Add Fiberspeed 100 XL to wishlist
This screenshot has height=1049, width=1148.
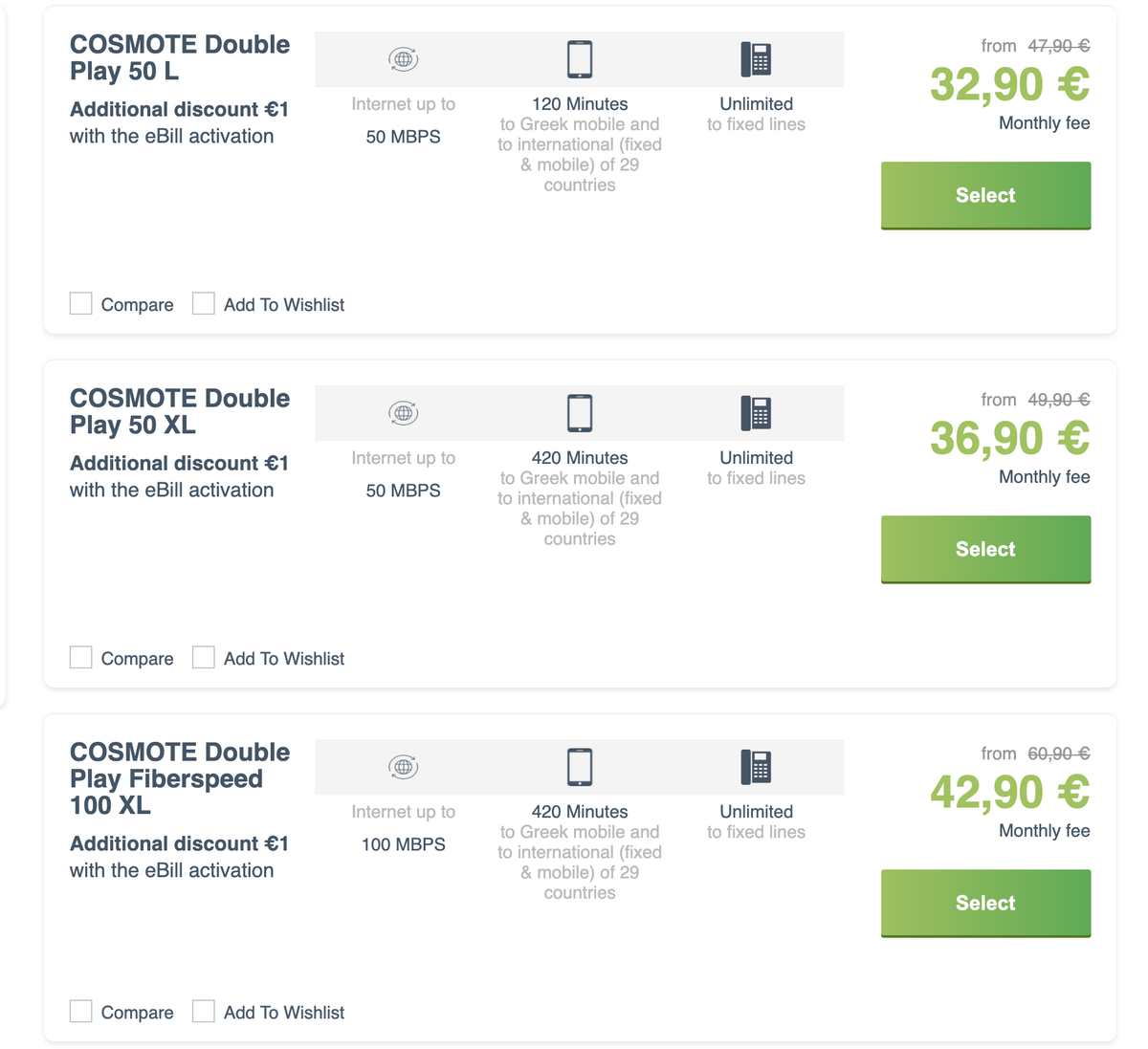coord(204,1012)
